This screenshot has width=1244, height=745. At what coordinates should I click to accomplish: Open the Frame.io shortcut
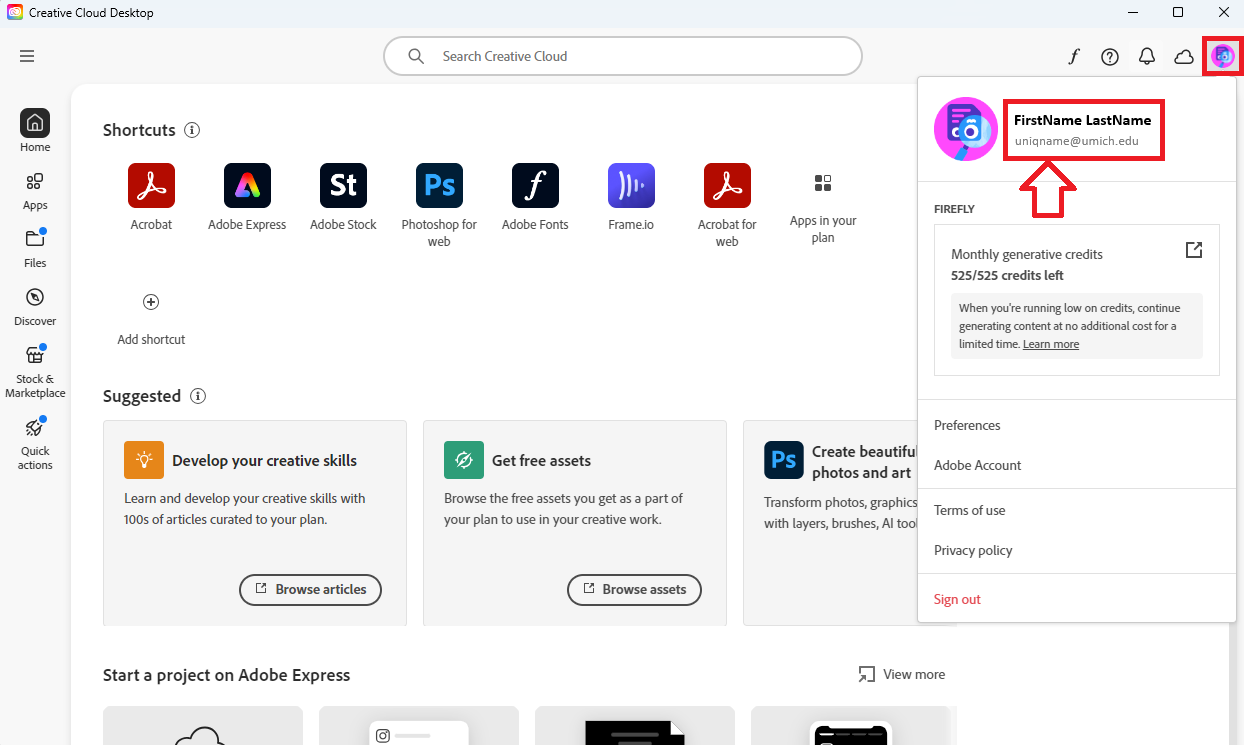point(631,186)
